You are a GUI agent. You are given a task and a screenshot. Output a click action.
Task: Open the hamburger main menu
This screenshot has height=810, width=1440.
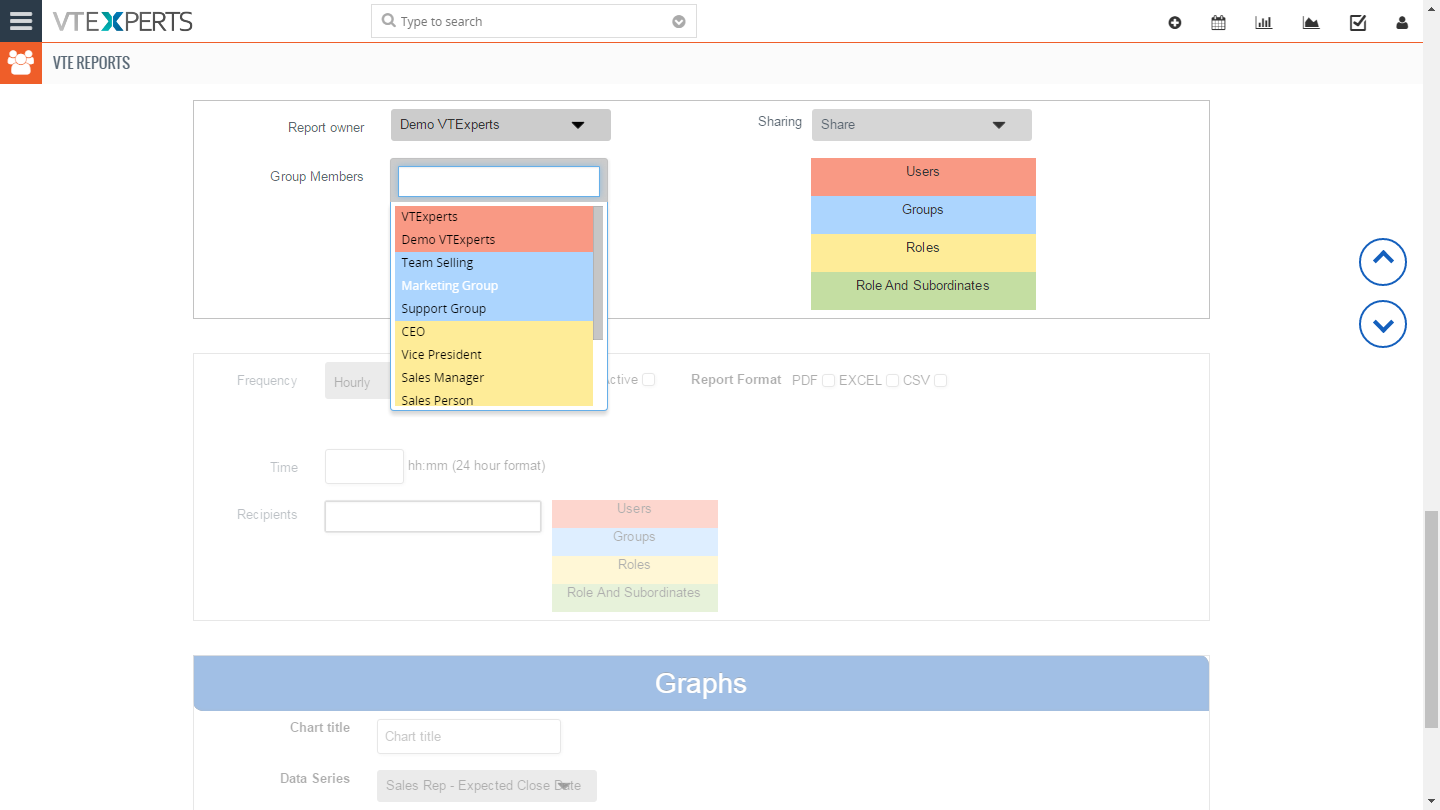click(20, 21)
